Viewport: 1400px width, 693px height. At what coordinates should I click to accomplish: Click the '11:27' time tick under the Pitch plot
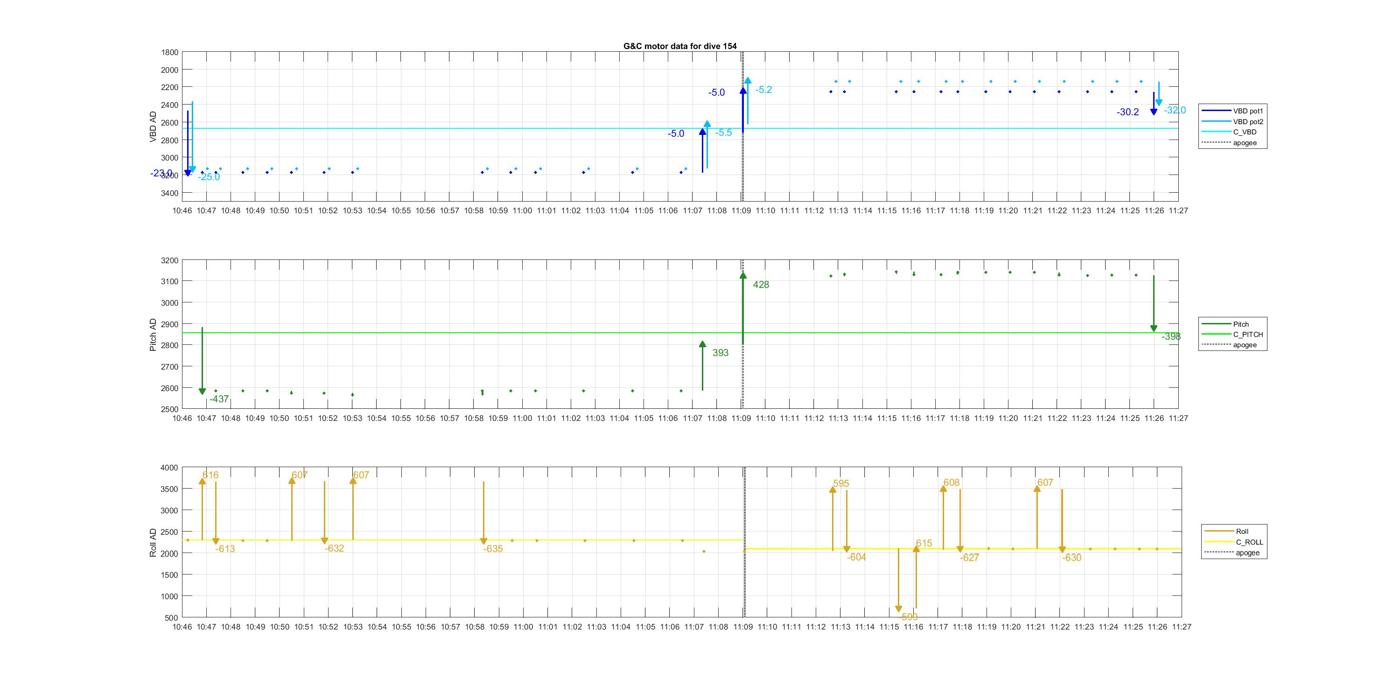click(1178, 419)
